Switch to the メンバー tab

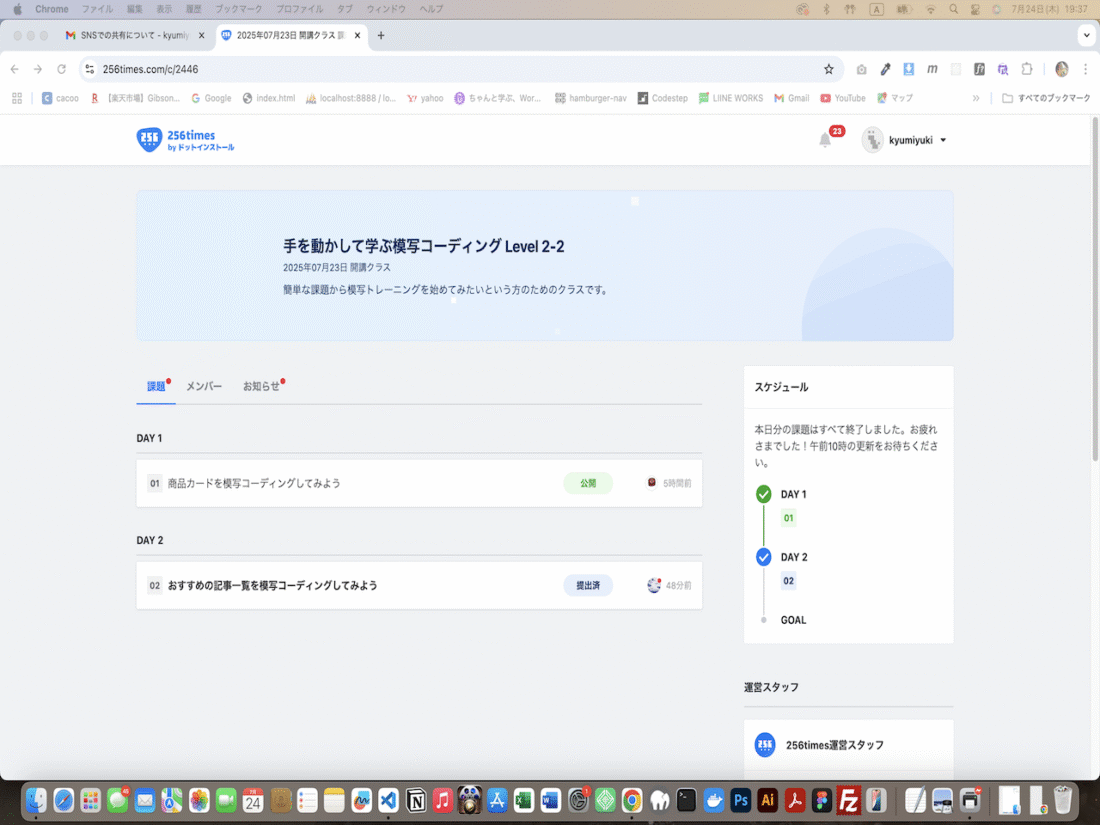pyautogui.click(x=204, y=386)
